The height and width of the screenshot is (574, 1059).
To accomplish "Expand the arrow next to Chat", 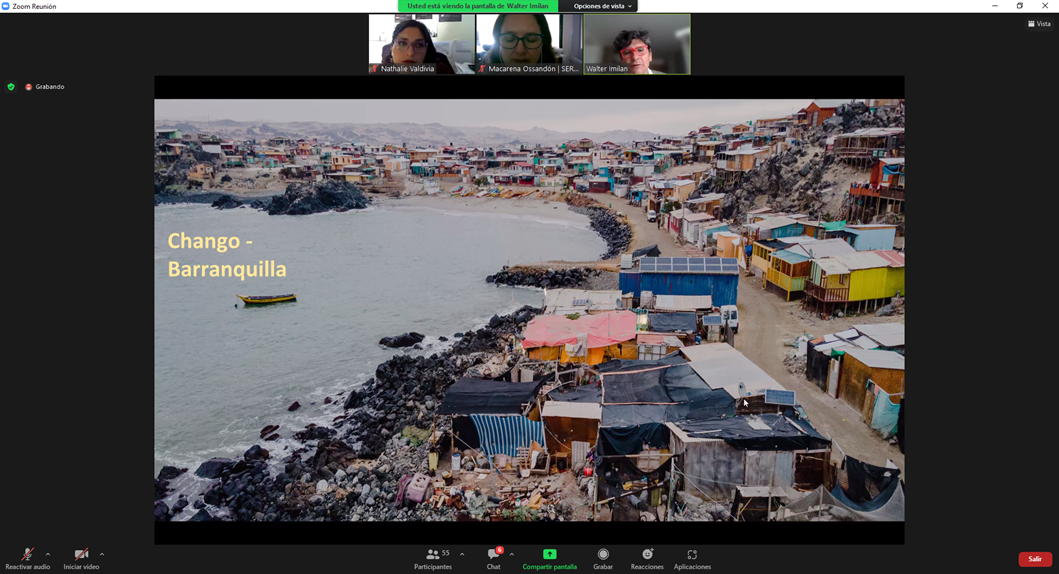I will point(512,554).
